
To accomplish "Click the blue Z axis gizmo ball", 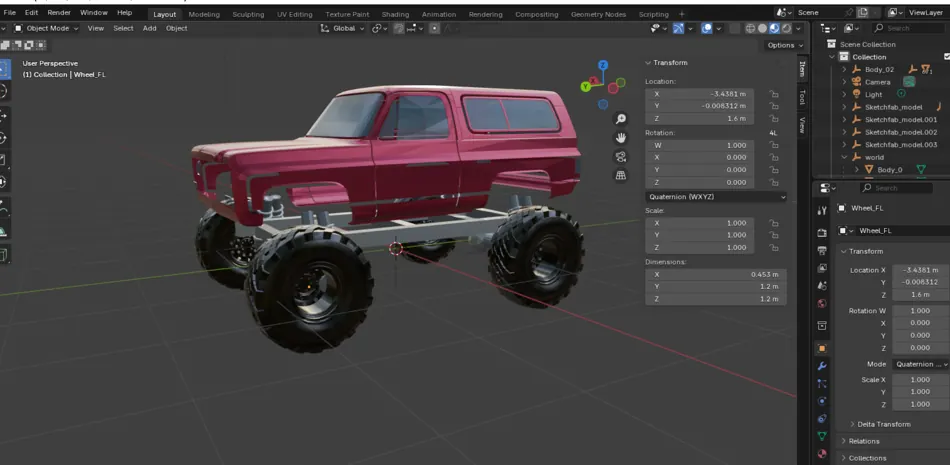I will point(603,64).
